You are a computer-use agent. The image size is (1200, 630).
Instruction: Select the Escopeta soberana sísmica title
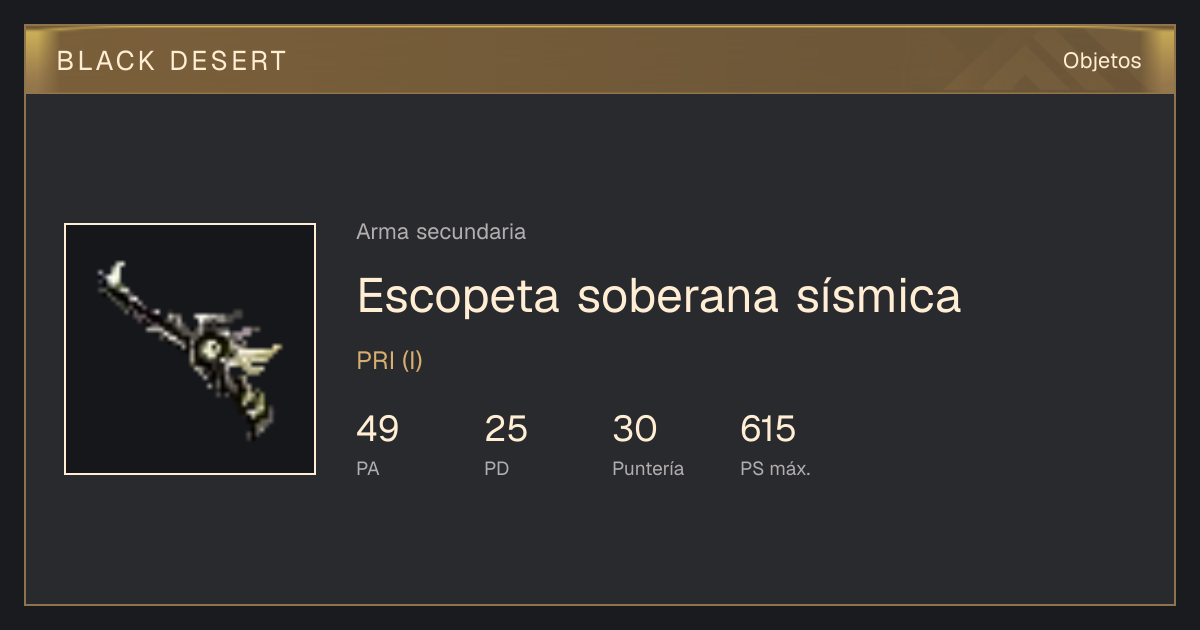(x=658, y=295)
